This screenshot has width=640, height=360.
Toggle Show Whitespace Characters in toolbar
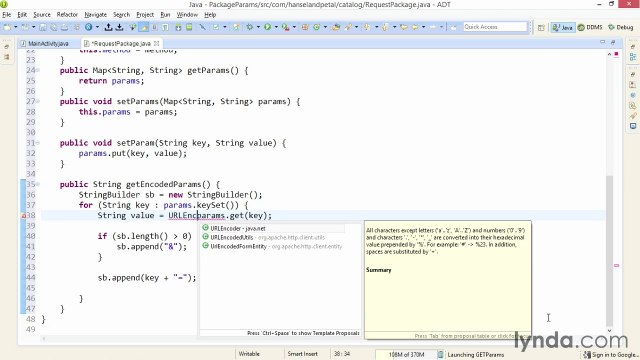click(x=165, y=27)
